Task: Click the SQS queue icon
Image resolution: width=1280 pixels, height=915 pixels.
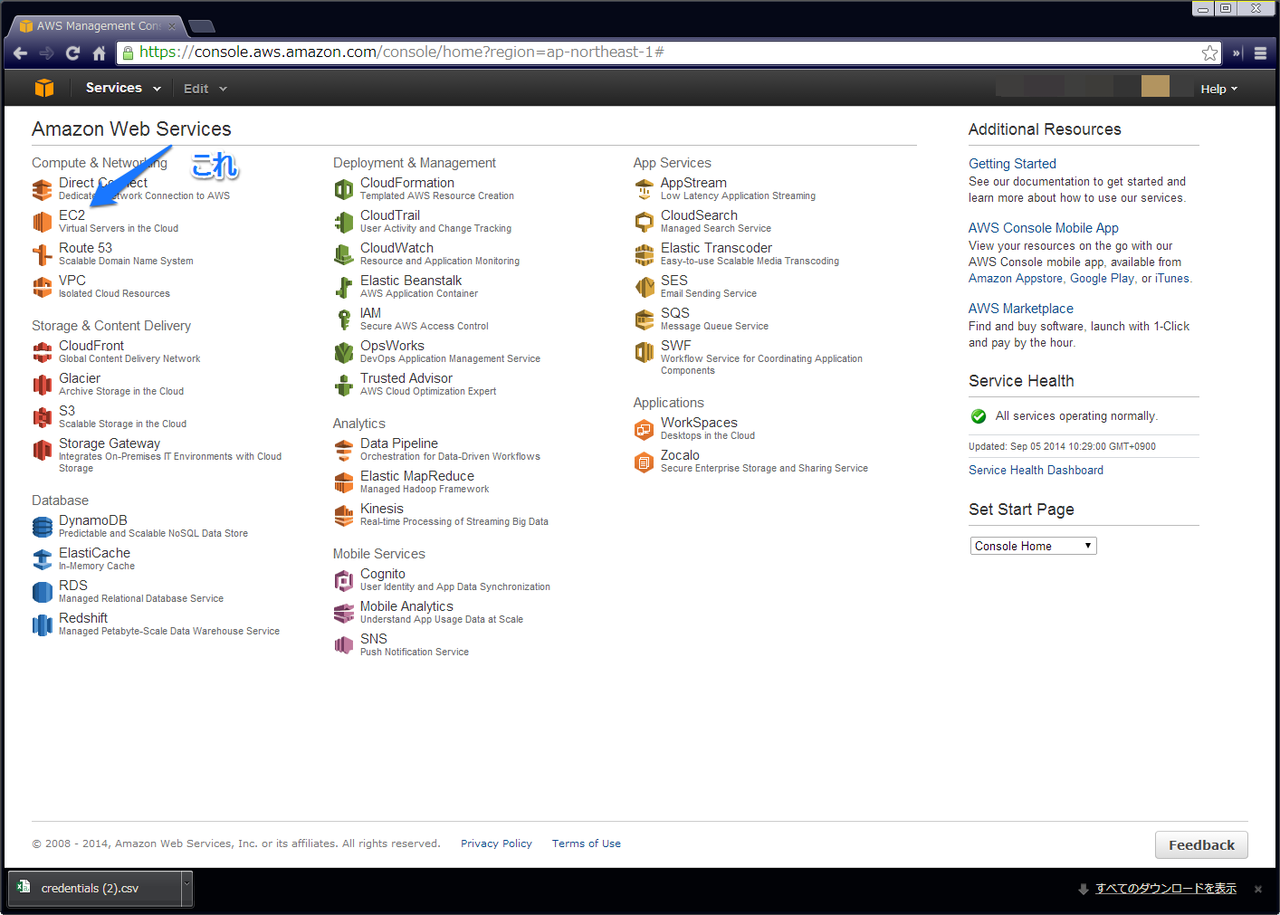Action: pos(644,320)
